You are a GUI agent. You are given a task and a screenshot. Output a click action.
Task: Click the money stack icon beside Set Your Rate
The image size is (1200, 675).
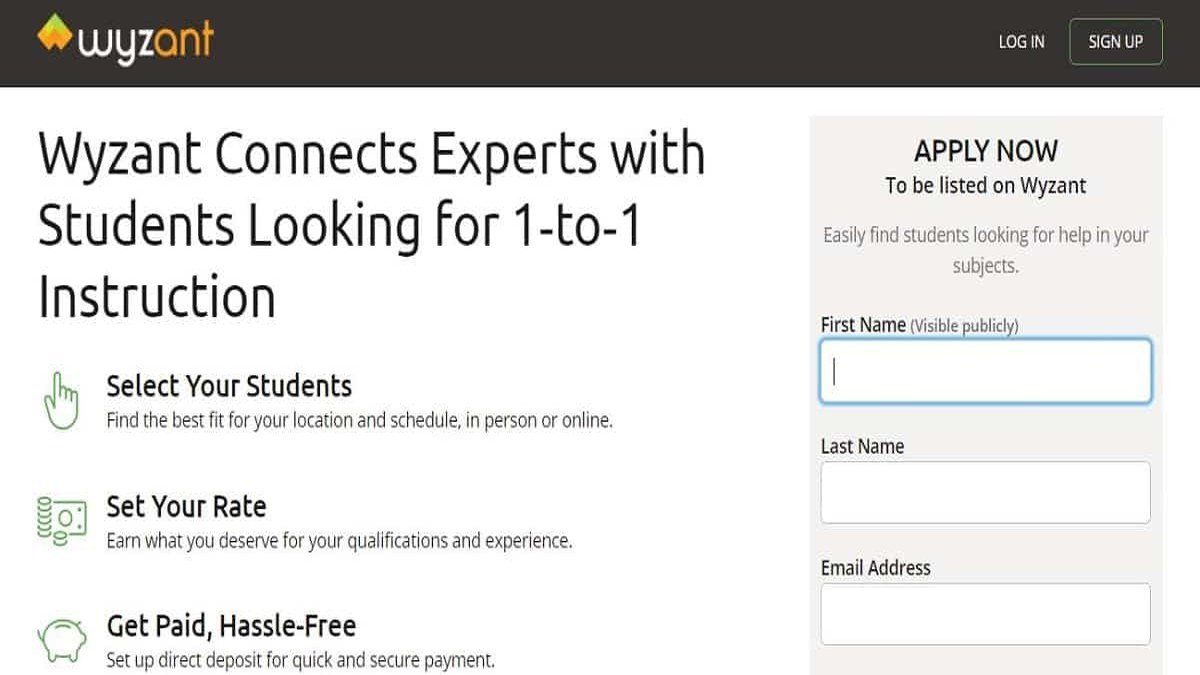[x=60, y=520]
